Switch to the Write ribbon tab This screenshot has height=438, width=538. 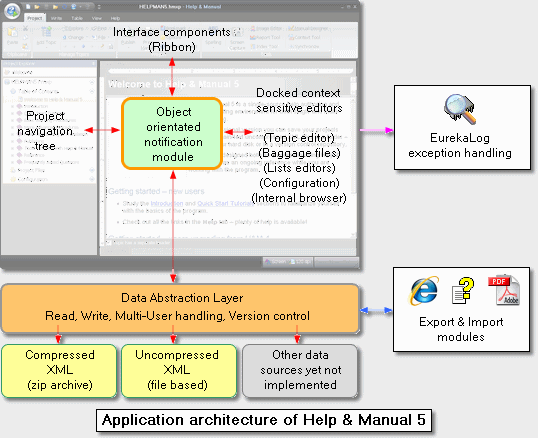click(56, 18)
